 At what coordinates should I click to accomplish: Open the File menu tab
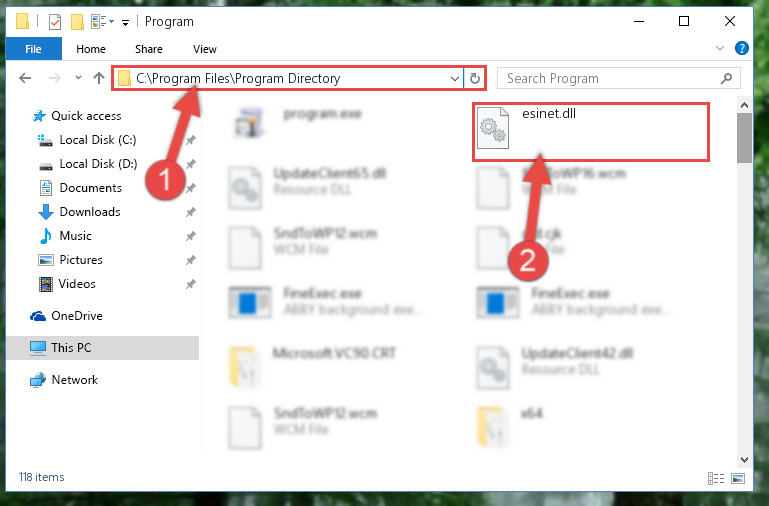(x=33, y=49)
